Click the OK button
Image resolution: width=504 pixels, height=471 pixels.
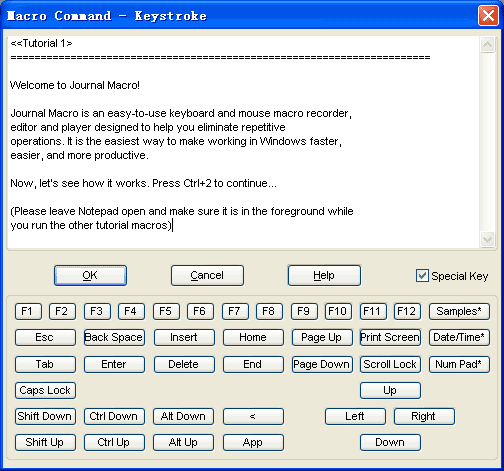[90, 275]
